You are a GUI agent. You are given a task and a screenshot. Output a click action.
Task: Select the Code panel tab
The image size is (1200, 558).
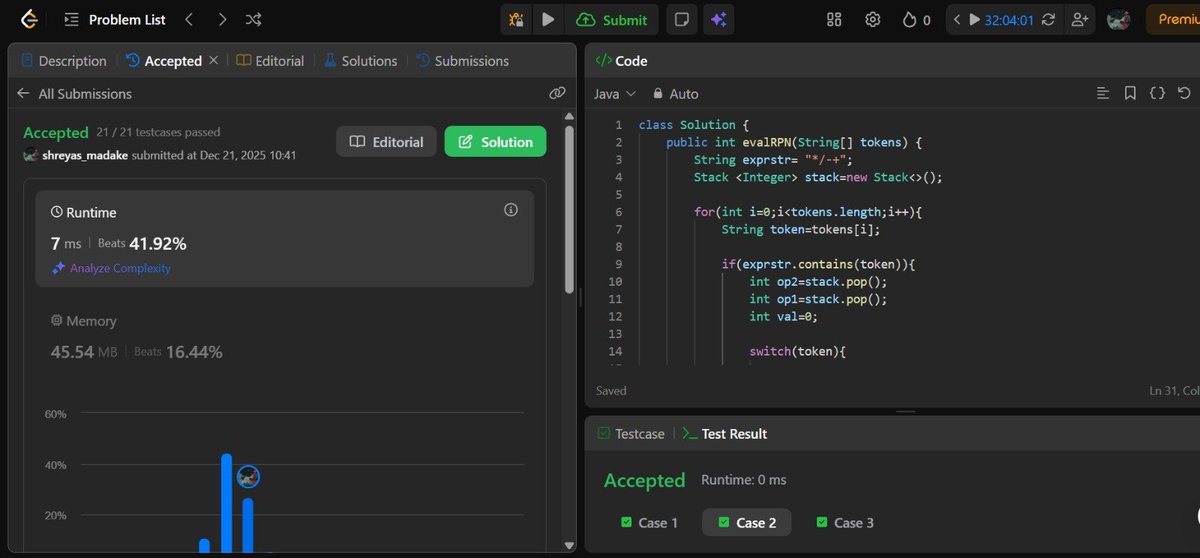621,61
